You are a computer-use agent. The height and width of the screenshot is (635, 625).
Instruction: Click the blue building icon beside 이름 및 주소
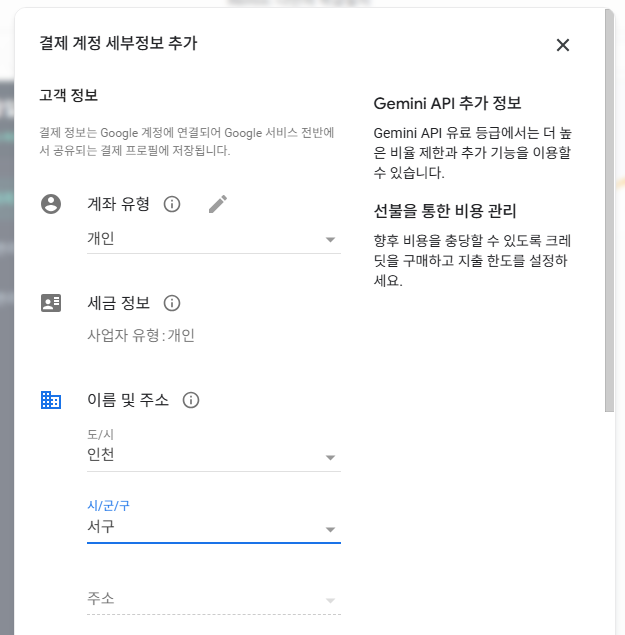(51, 400)
